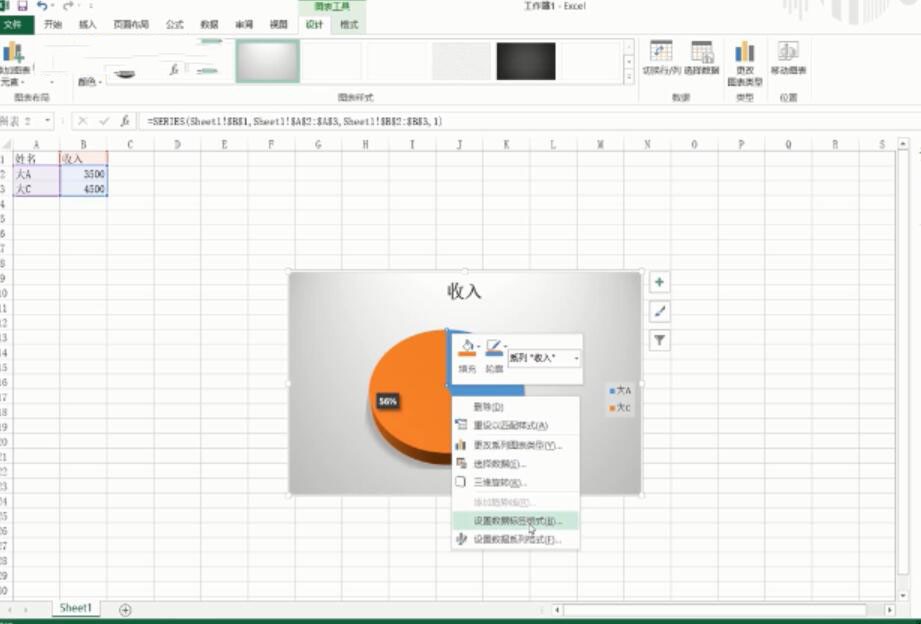Choose 三维旋转 from the context menu

(x=499, y=482)
